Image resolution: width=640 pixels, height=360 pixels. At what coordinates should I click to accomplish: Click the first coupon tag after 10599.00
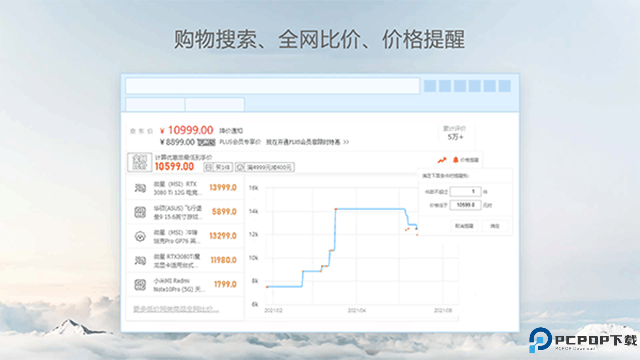pos(218,167)
